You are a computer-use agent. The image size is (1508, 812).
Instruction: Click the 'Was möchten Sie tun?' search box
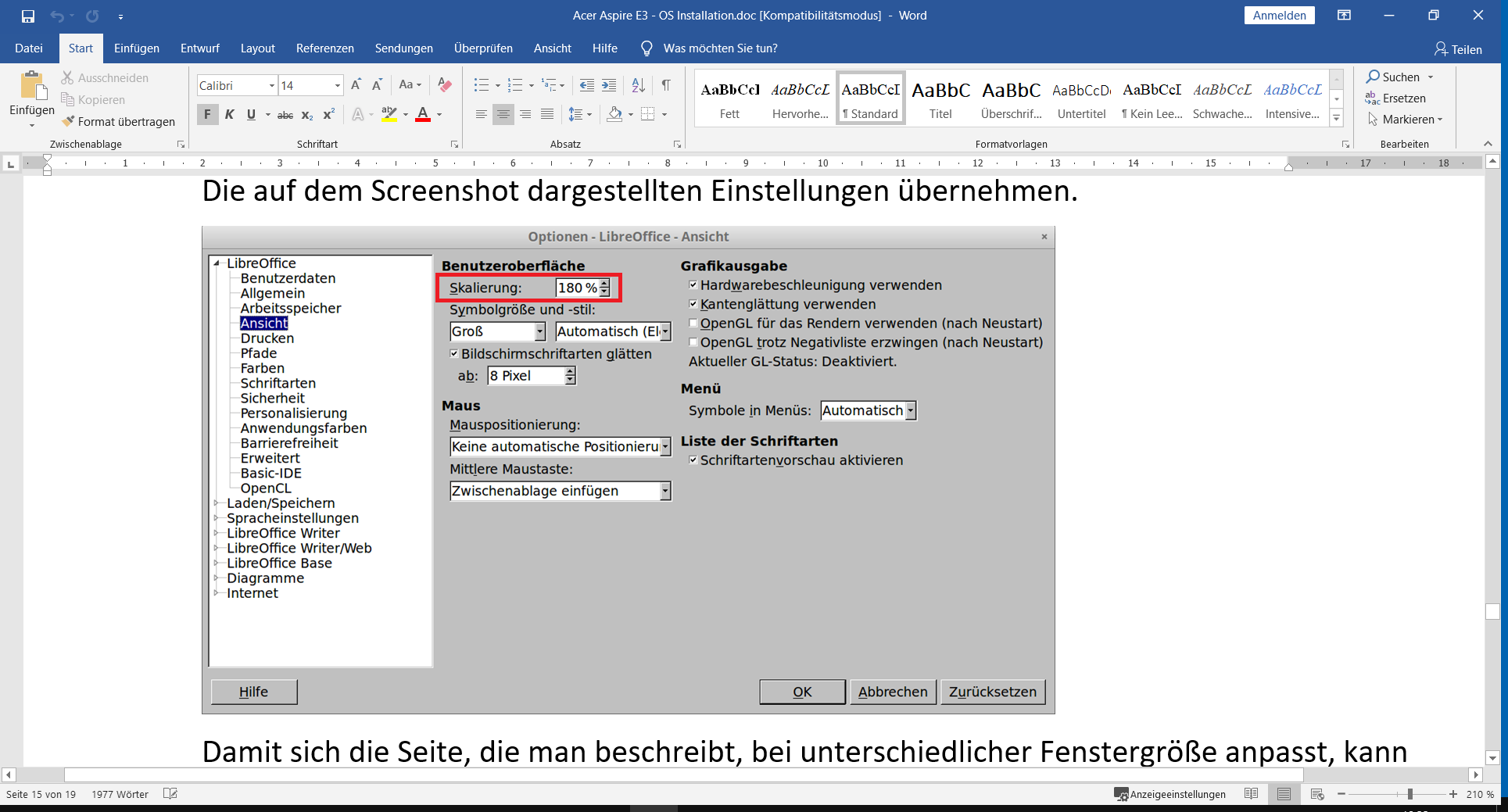pyautogui.click(x=720, y=48)
